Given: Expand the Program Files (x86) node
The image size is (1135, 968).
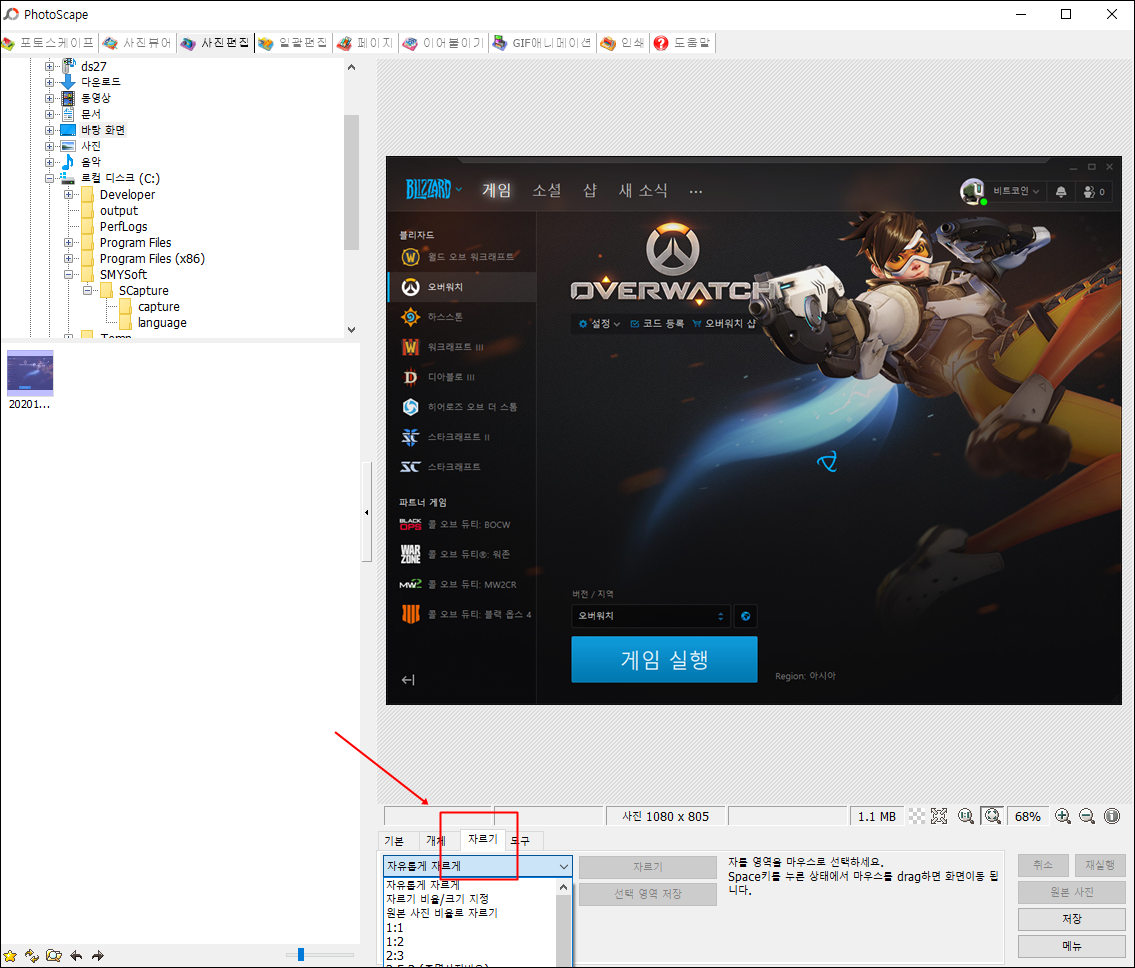Looking at the screenshot, I should tap(68, 258).
